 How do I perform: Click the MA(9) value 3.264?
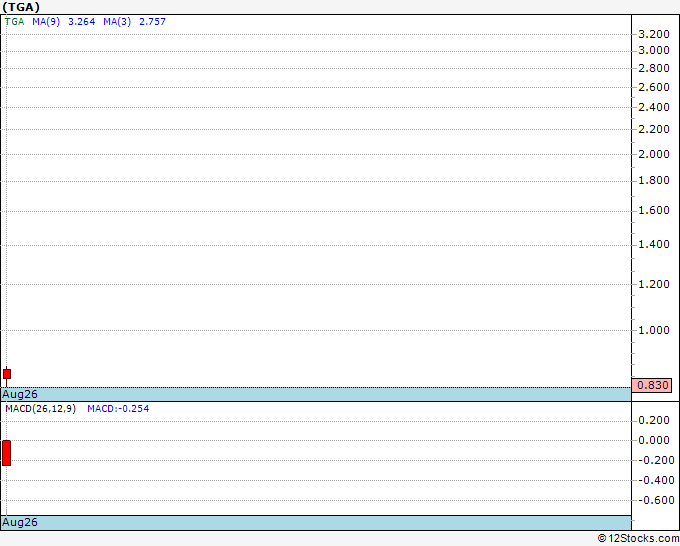[82, 22]
